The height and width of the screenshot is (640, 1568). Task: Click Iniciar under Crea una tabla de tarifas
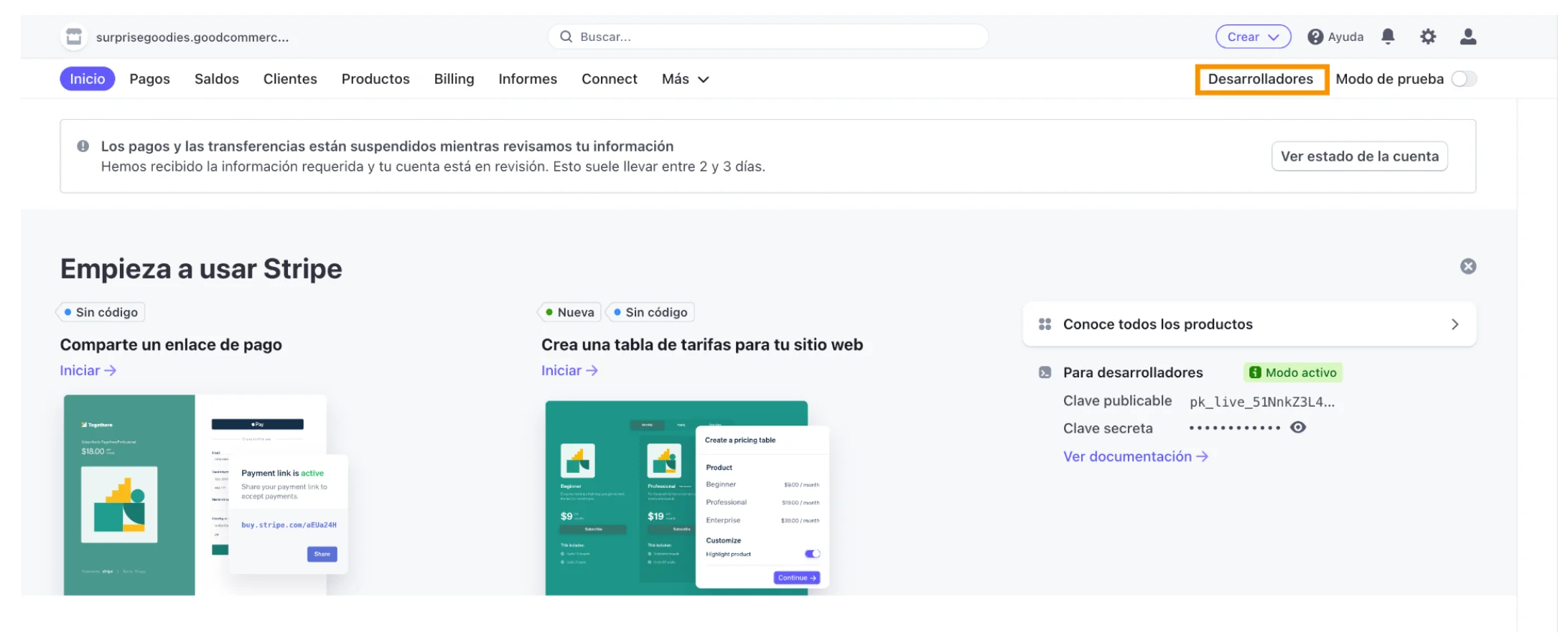[x=569, y=370]
